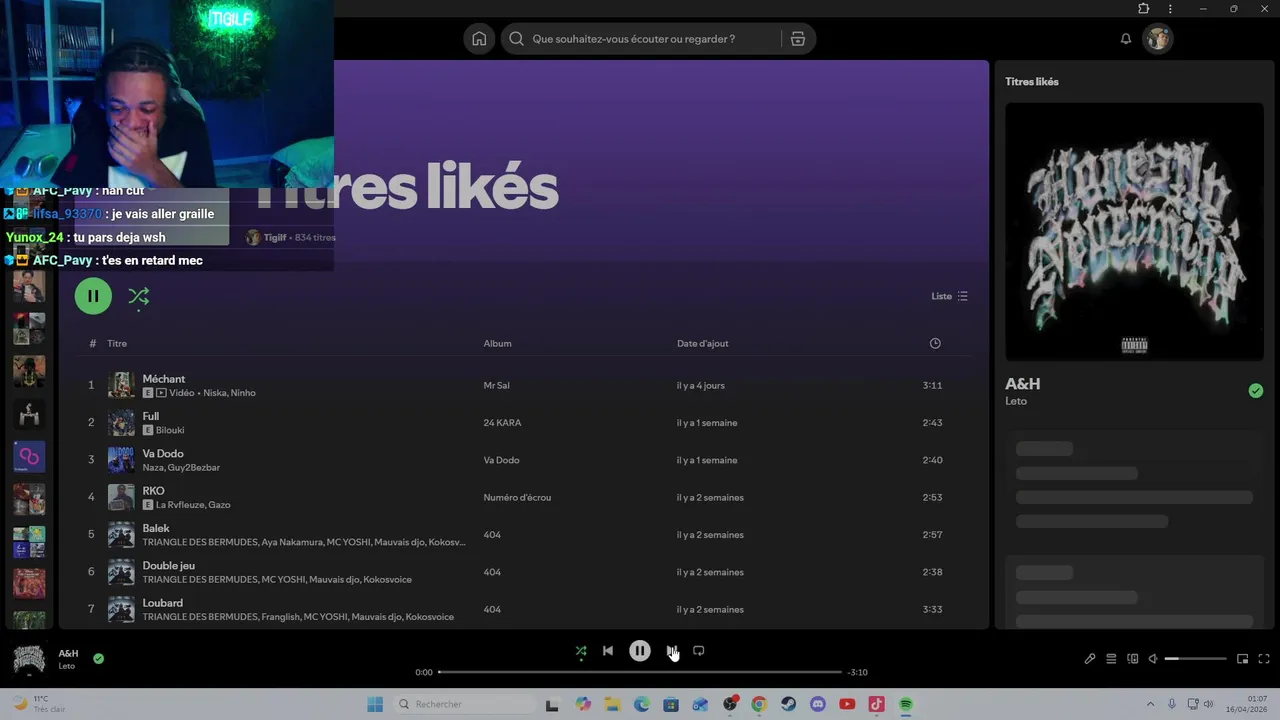This screenshot has width=1280, height=720.
Task: Sort by the 'Titre' column header
Action: click(x=117, y=343)
